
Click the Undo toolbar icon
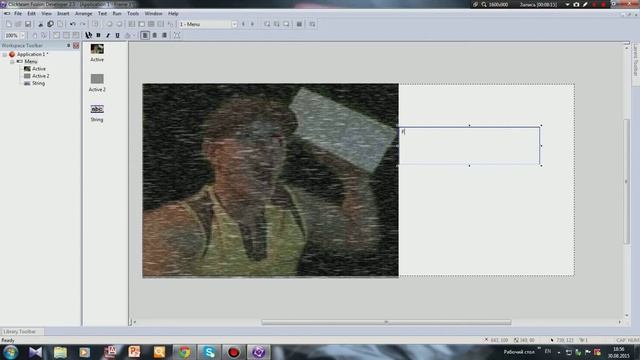73,24
